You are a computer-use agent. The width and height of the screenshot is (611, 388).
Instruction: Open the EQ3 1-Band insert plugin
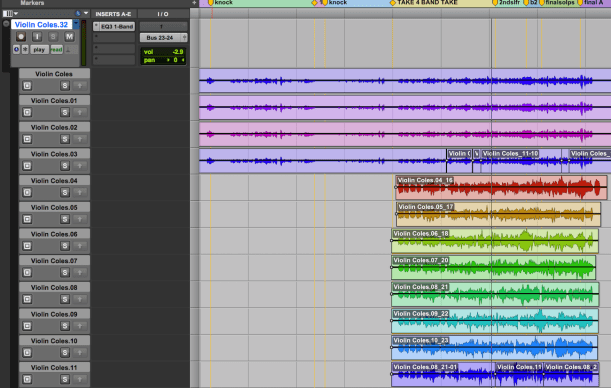118,26
